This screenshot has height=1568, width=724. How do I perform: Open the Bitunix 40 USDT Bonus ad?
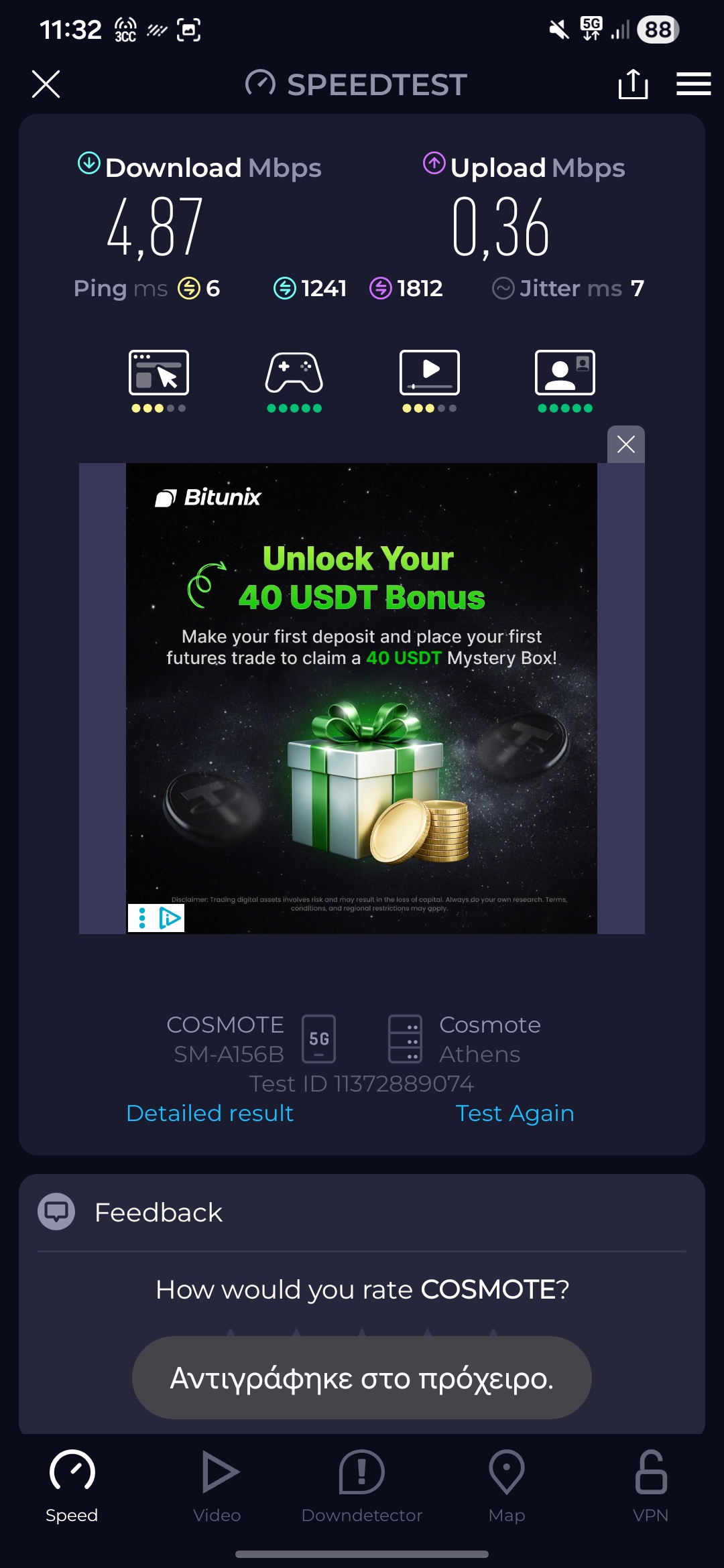tap(361, 698)
